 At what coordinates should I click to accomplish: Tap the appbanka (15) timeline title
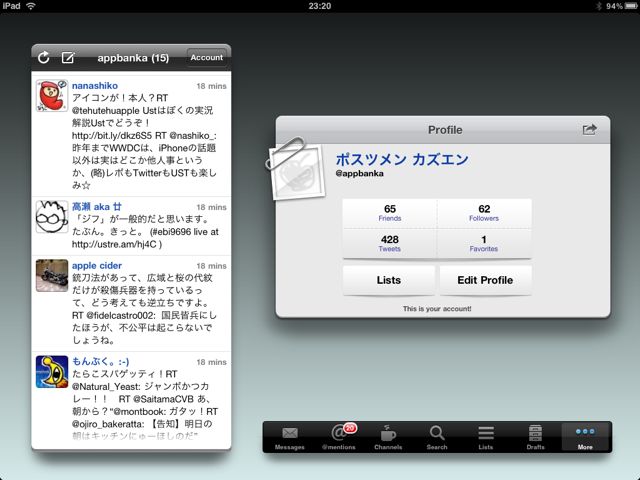(x=133, y=58)
